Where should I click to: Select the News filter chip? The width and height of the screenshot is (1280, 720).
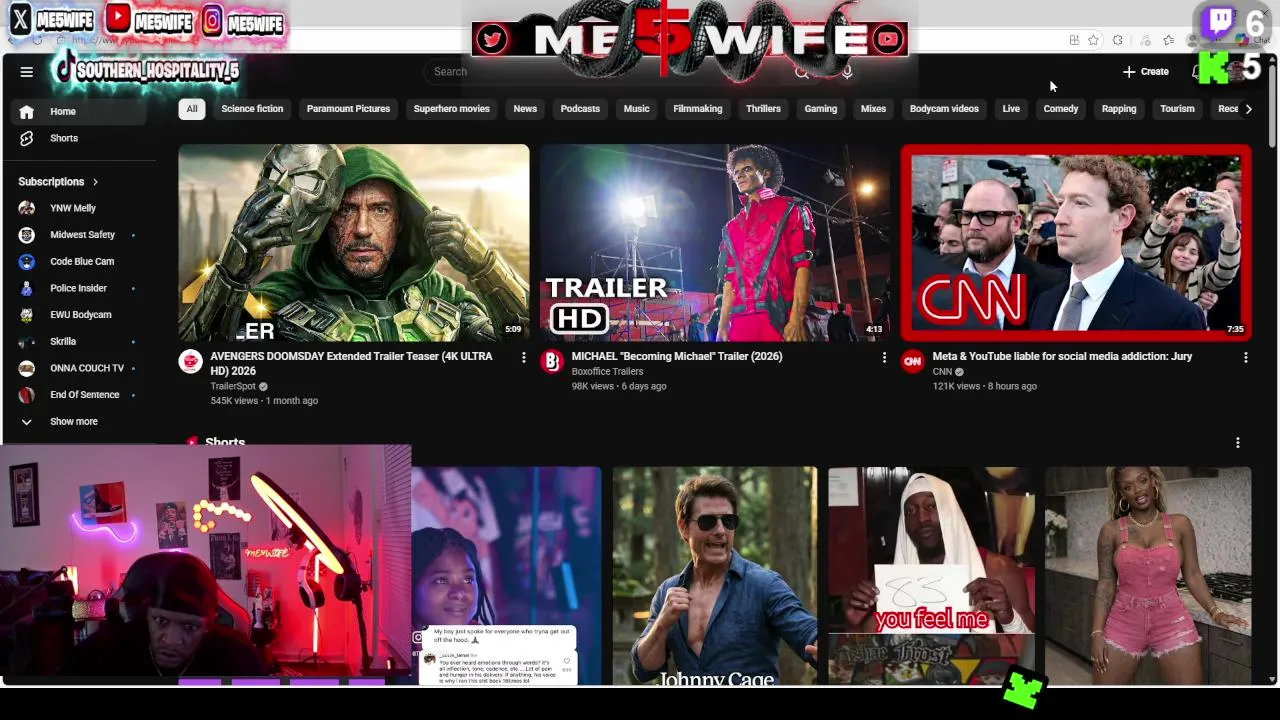tap(525, 109)
